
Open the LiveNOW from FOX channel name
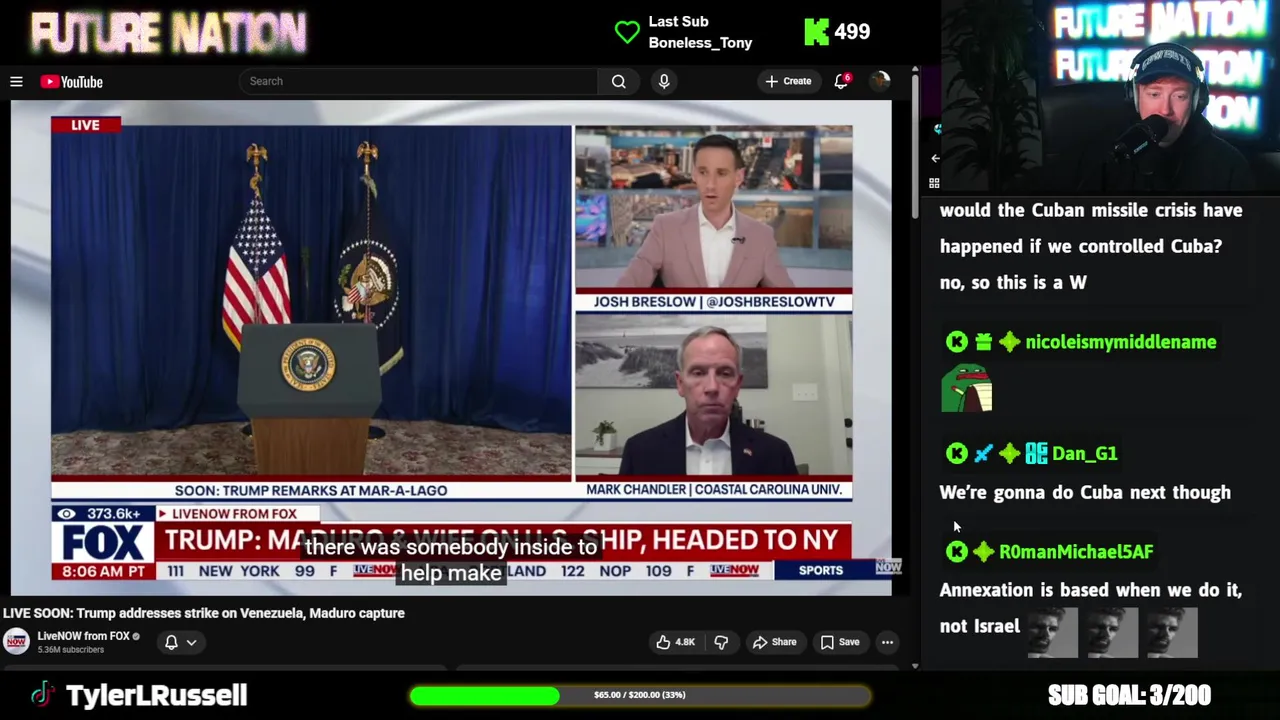click(x=84, y=636)
